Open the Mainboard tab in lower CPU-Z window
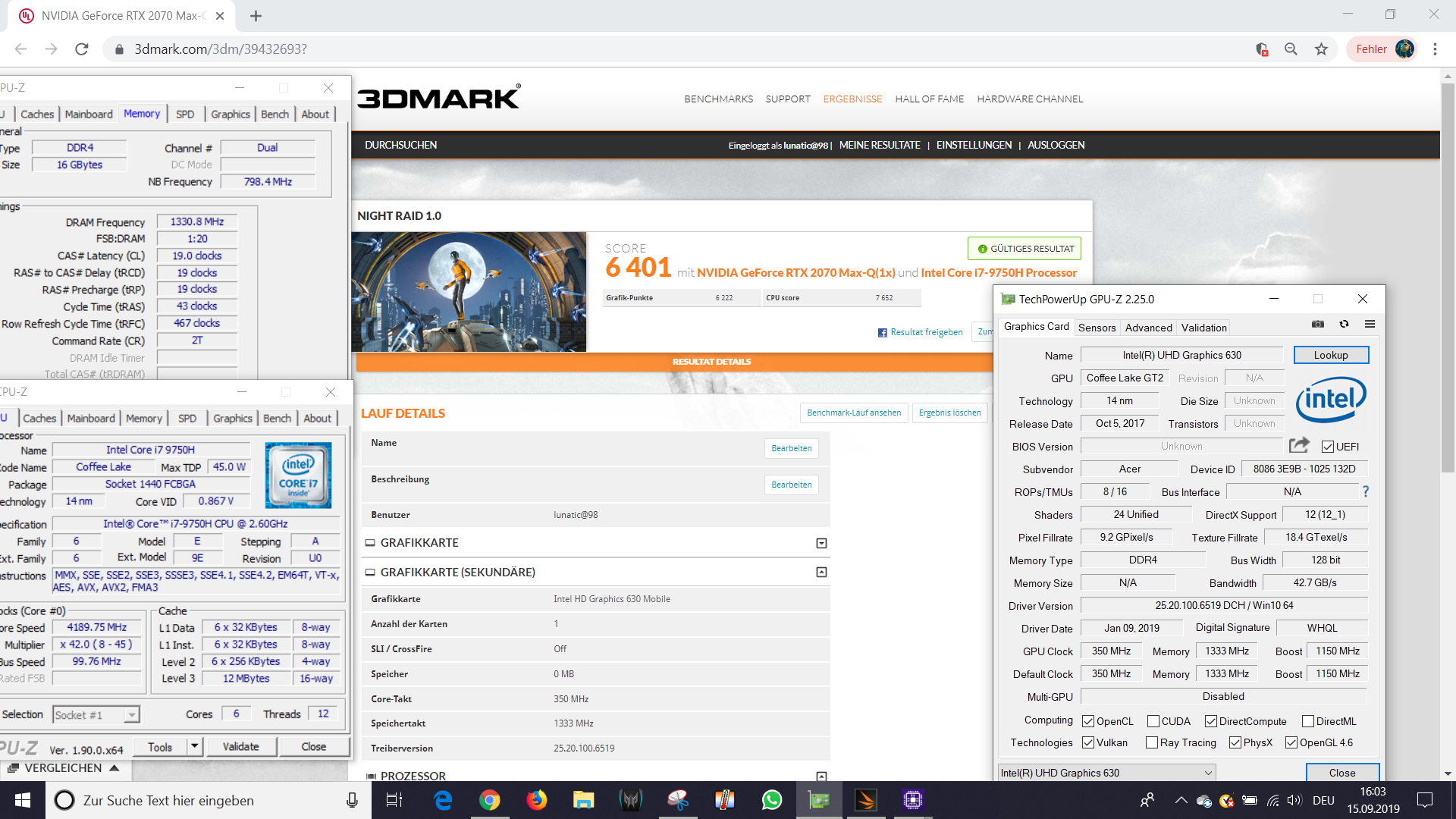 click(x=91, y=418)
